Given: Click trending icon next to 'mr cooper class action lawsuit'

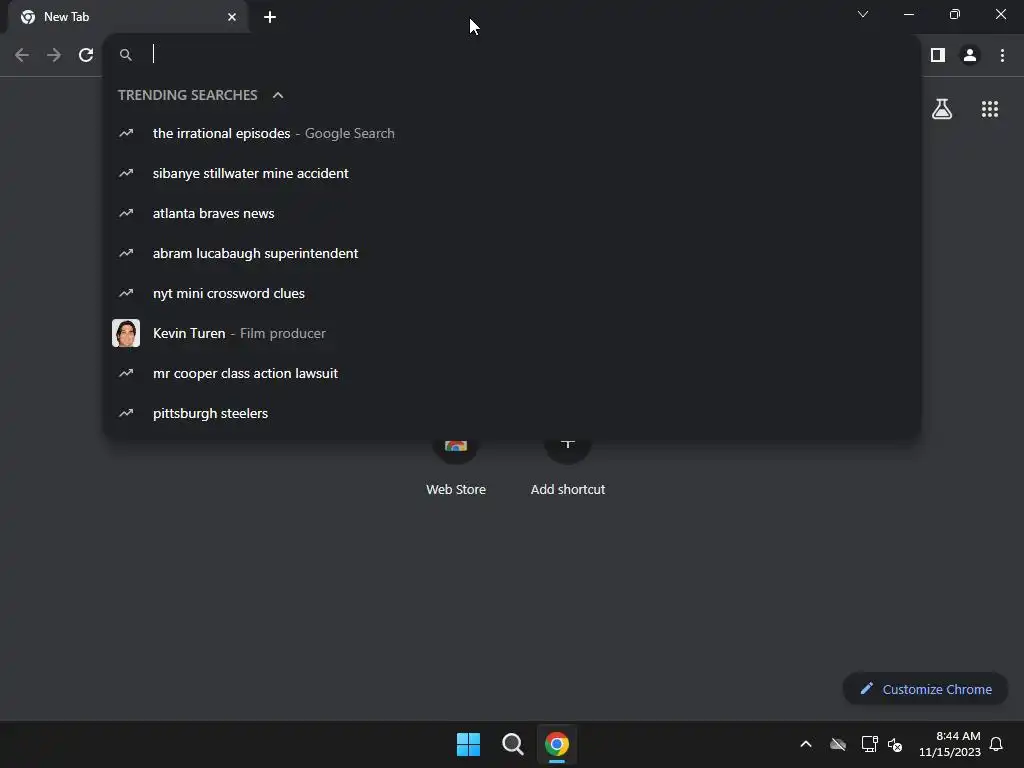Looking at the screenshot, I should pos(126,374).
